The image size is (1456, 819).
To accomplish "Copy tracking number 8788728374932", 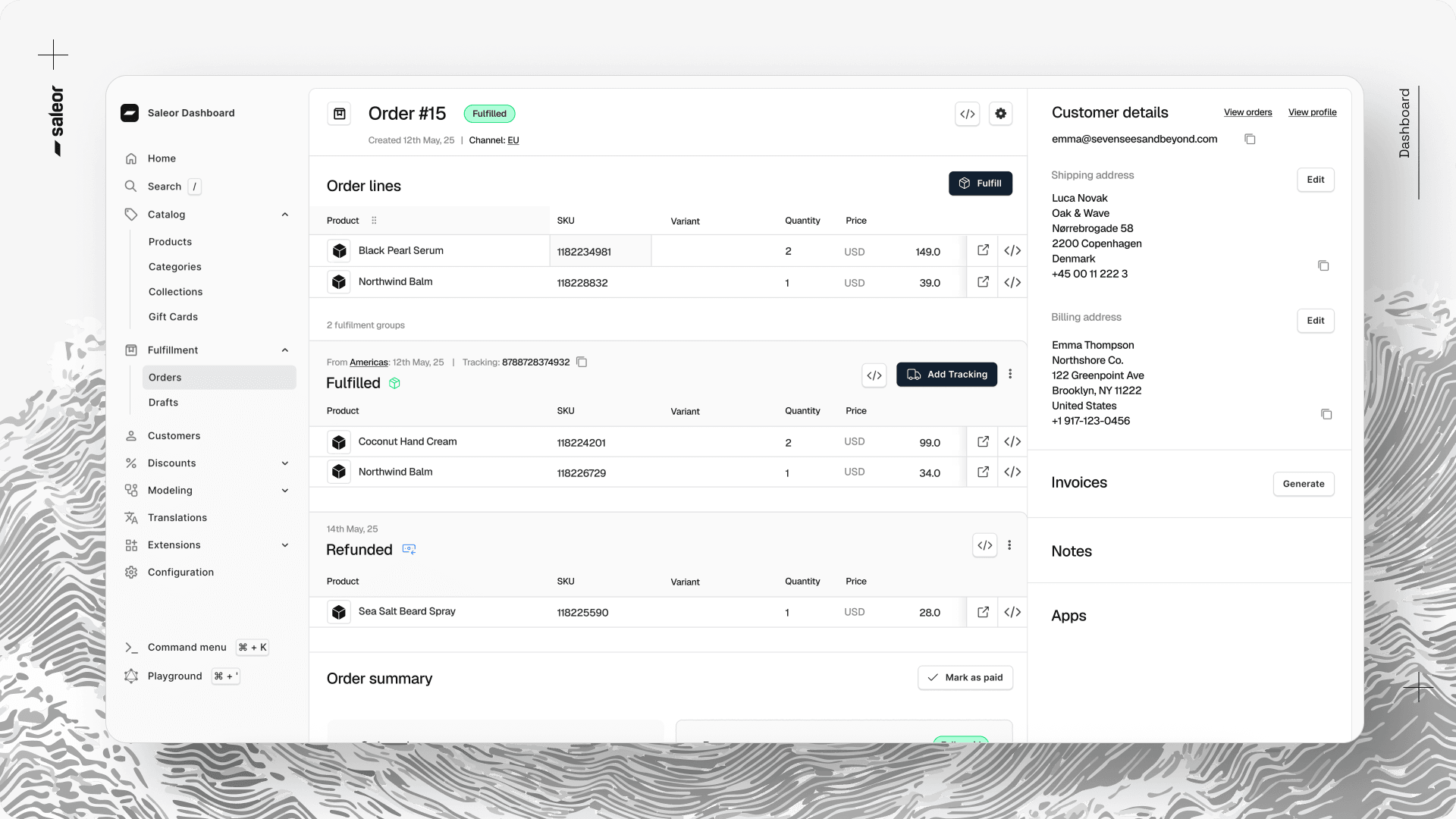I will (x=582, y=362).
